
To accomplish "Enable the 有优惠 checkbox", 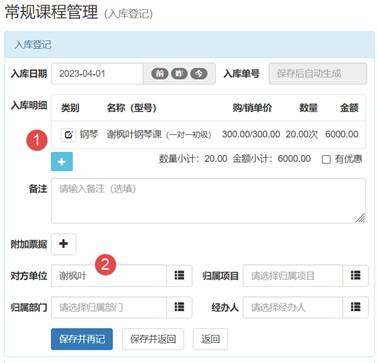I will [326, 159].
